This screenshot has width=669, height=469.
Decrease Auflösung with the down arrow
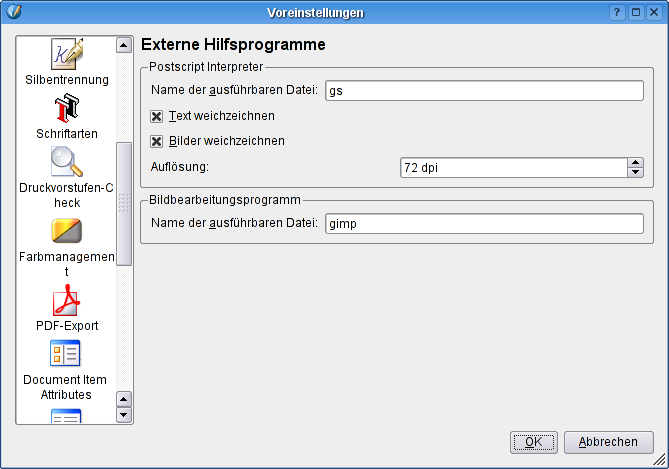click(x=635, y=173)
